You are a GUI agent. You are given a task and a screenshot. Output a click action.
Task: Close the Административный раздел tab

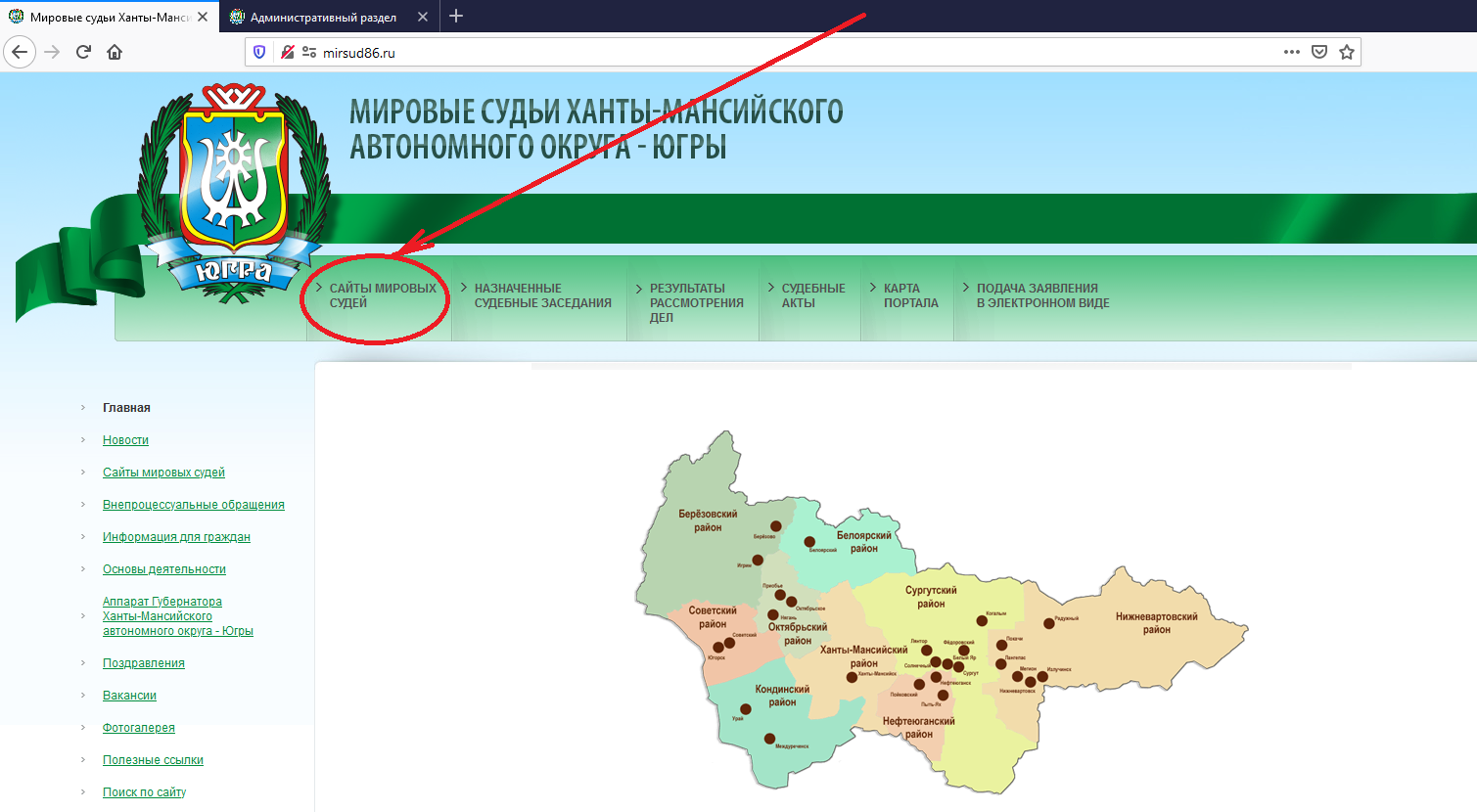click(x=423, y=17)
